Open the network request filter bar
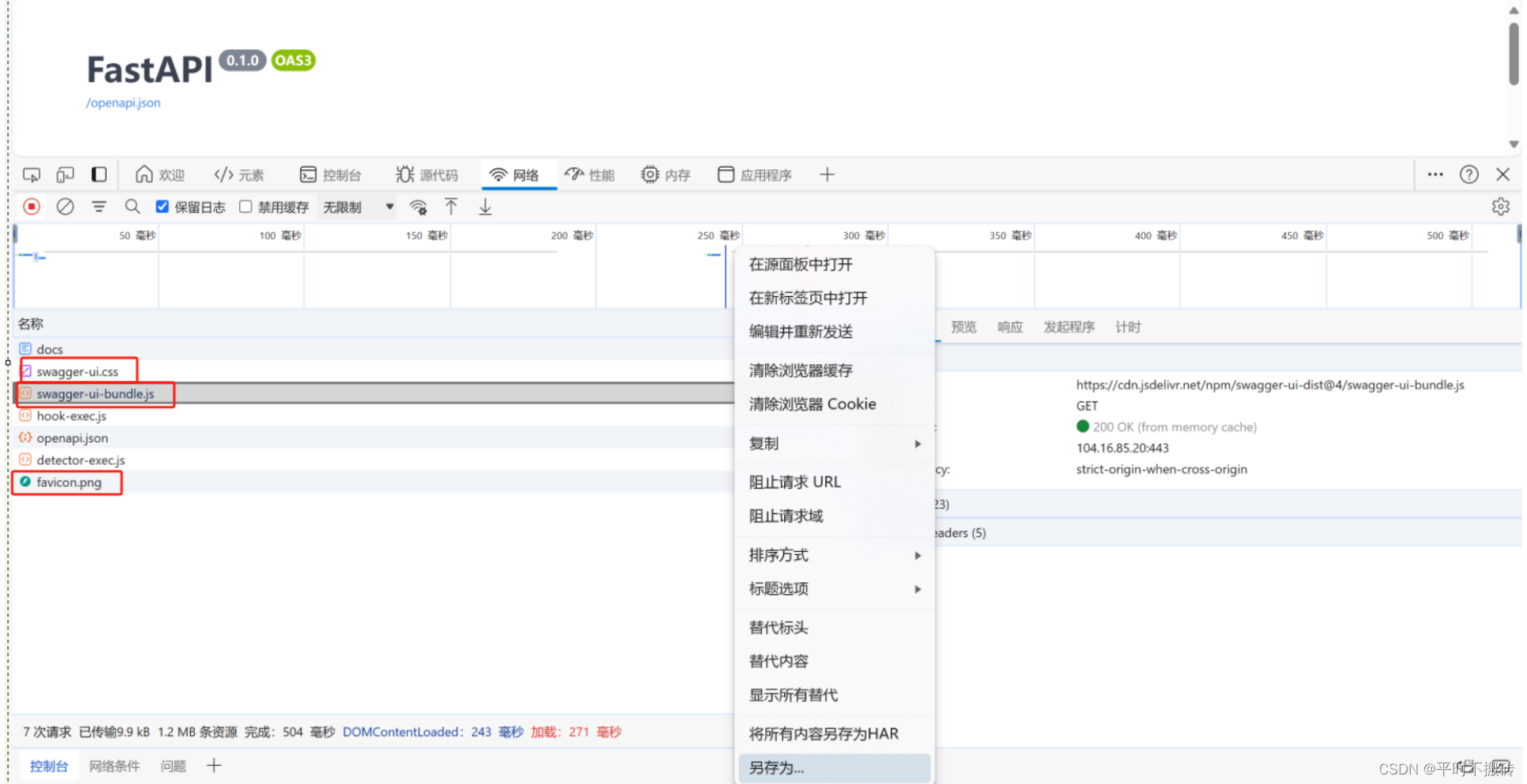 98,207
